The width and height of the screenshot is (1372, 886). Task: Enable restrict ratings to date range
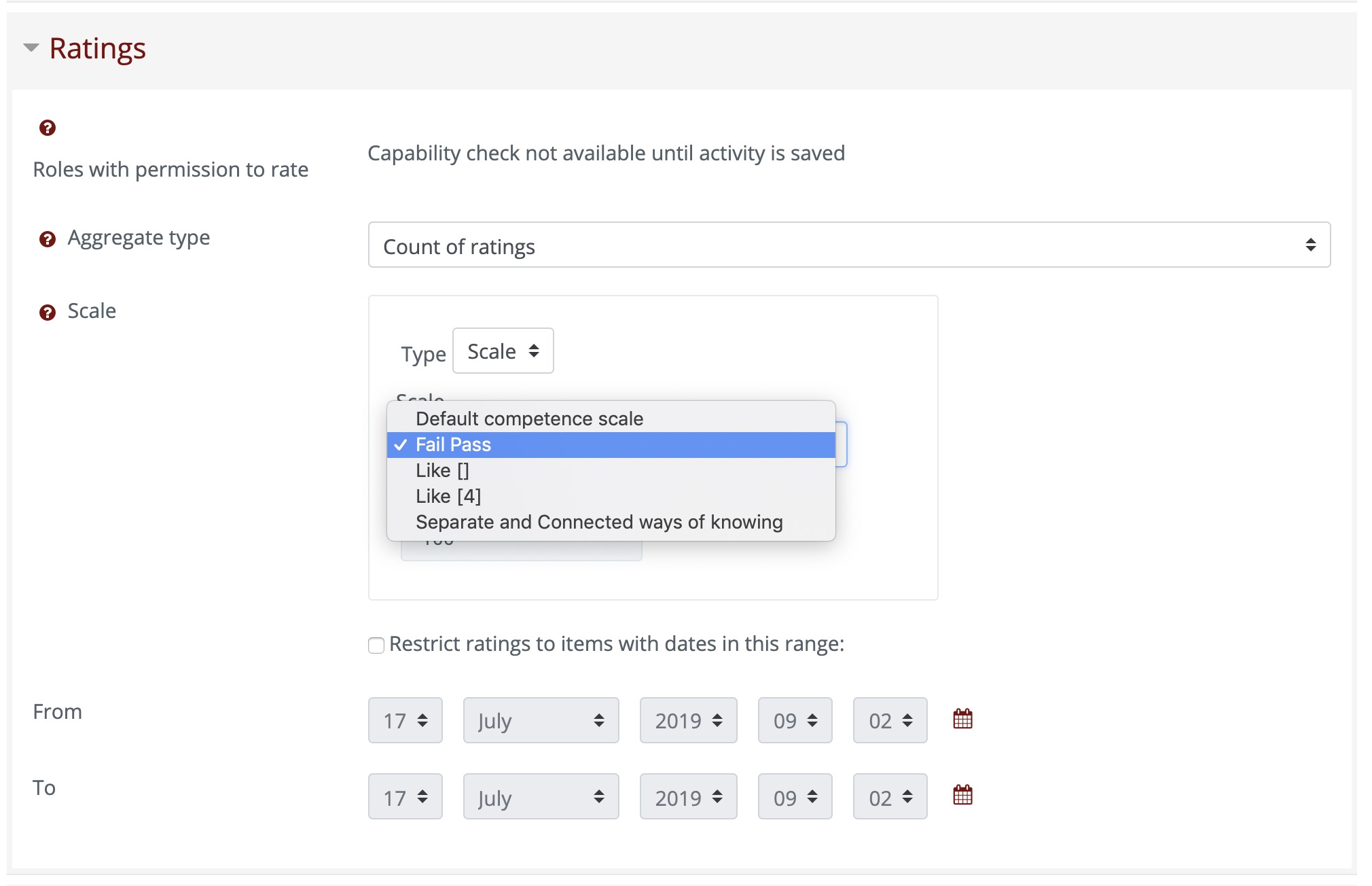[x=376, y=645]
